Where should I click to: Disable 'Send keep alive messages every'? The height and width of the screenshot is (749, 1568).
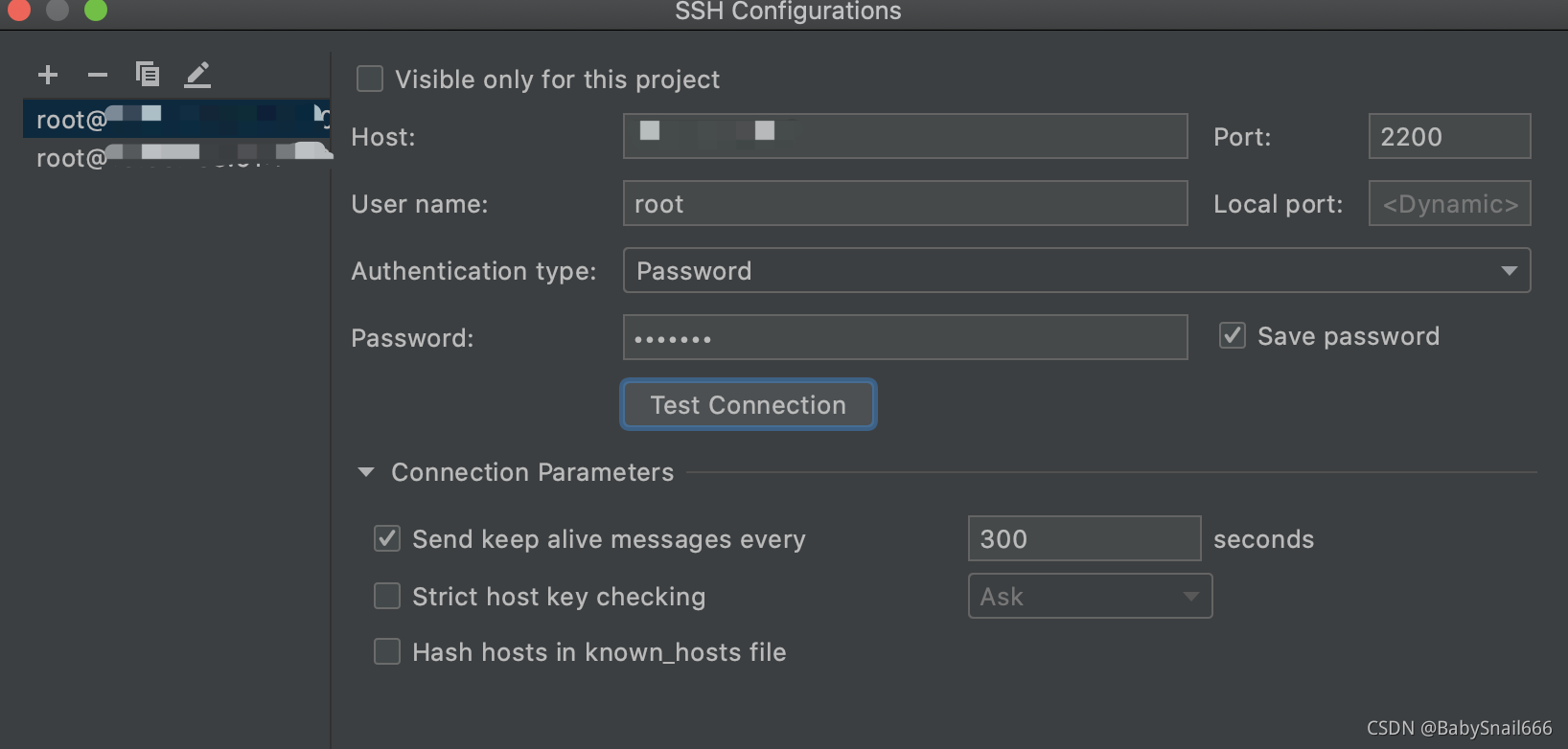point(387,538)
